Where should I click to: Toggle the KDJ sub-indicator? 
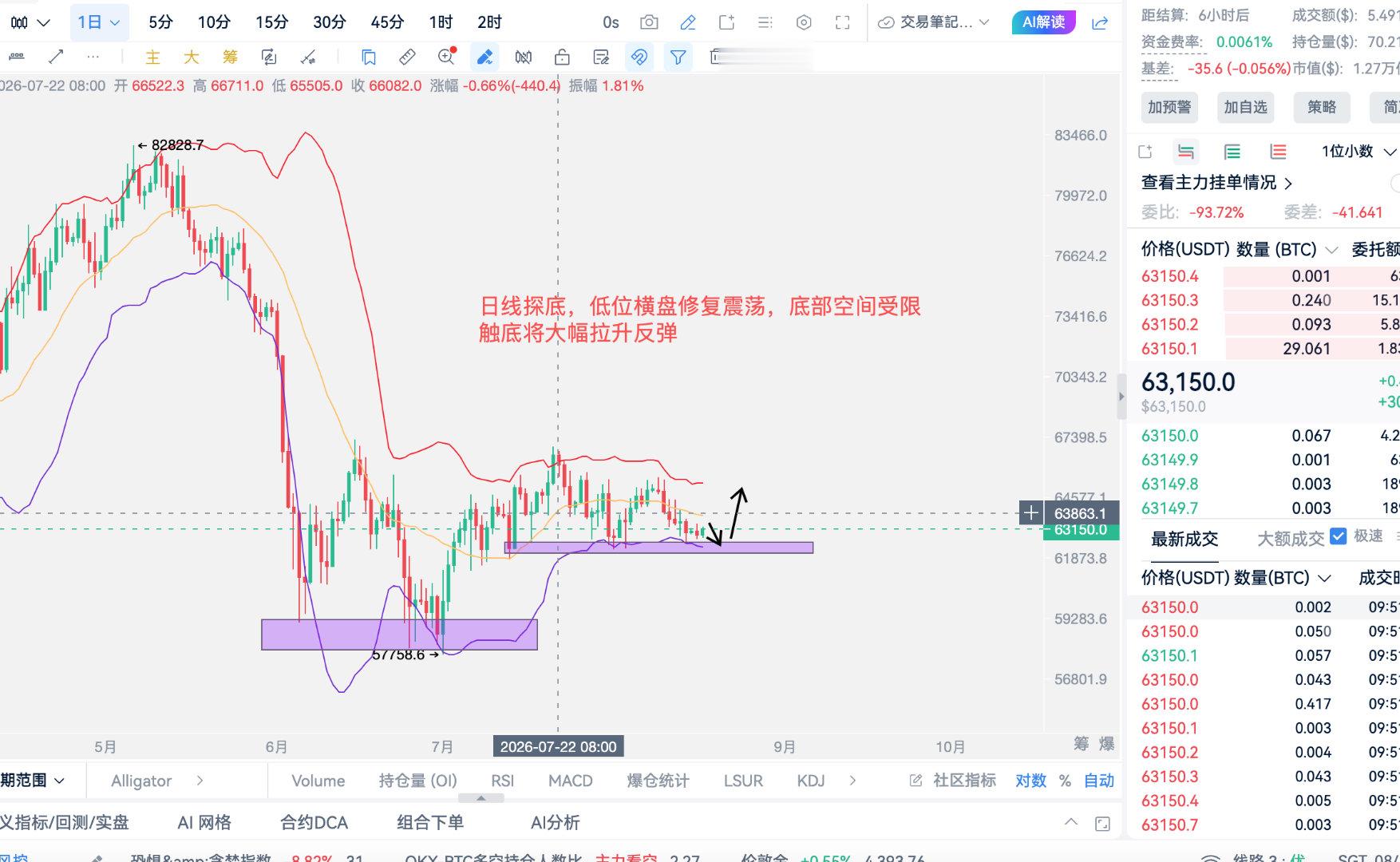[811, 781]
